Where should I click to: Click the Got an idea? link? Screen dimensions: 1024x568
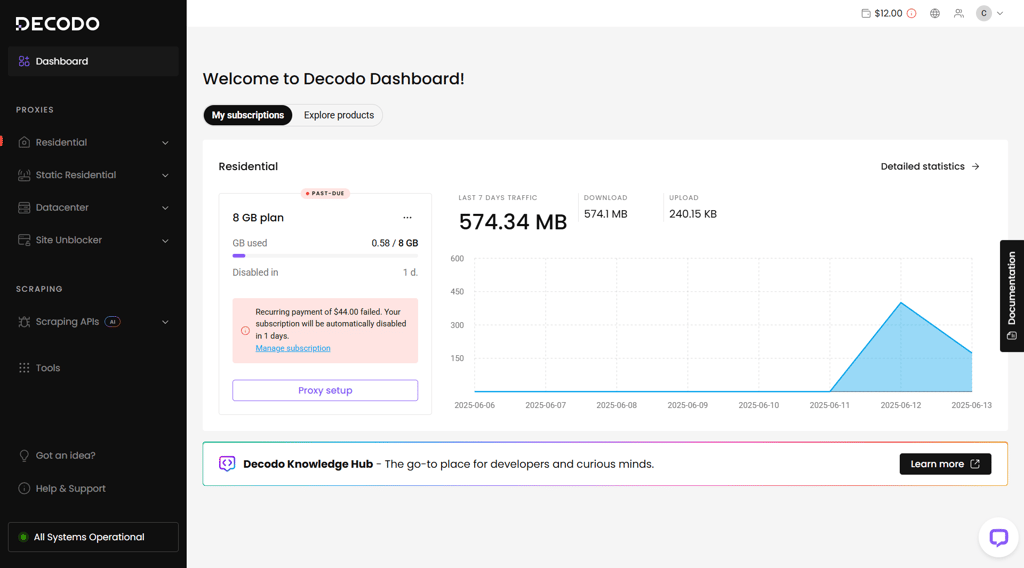(65, 456)
